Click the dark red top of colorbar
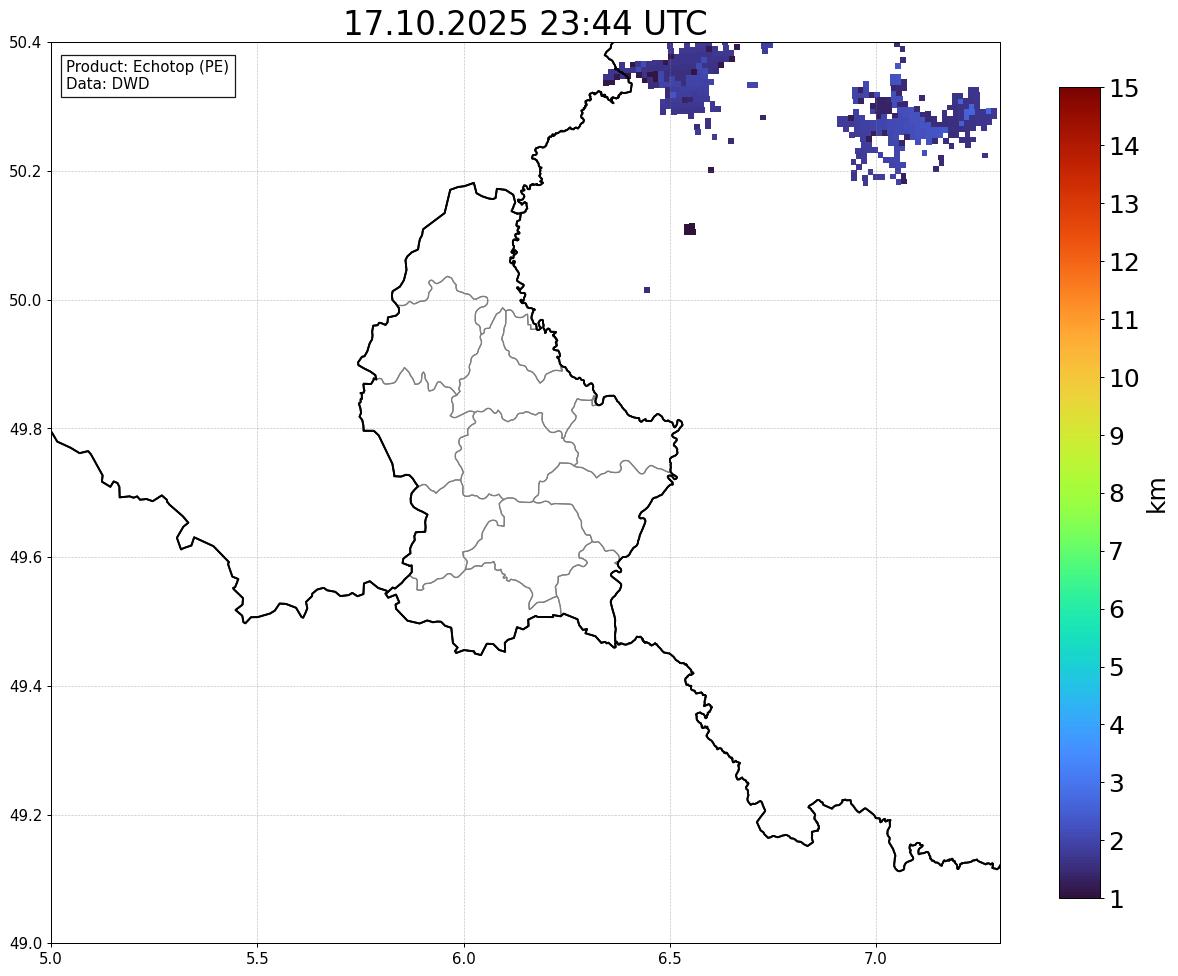Image resolution: width=1178 pixels, height=976 pixels. point(1080,94)
